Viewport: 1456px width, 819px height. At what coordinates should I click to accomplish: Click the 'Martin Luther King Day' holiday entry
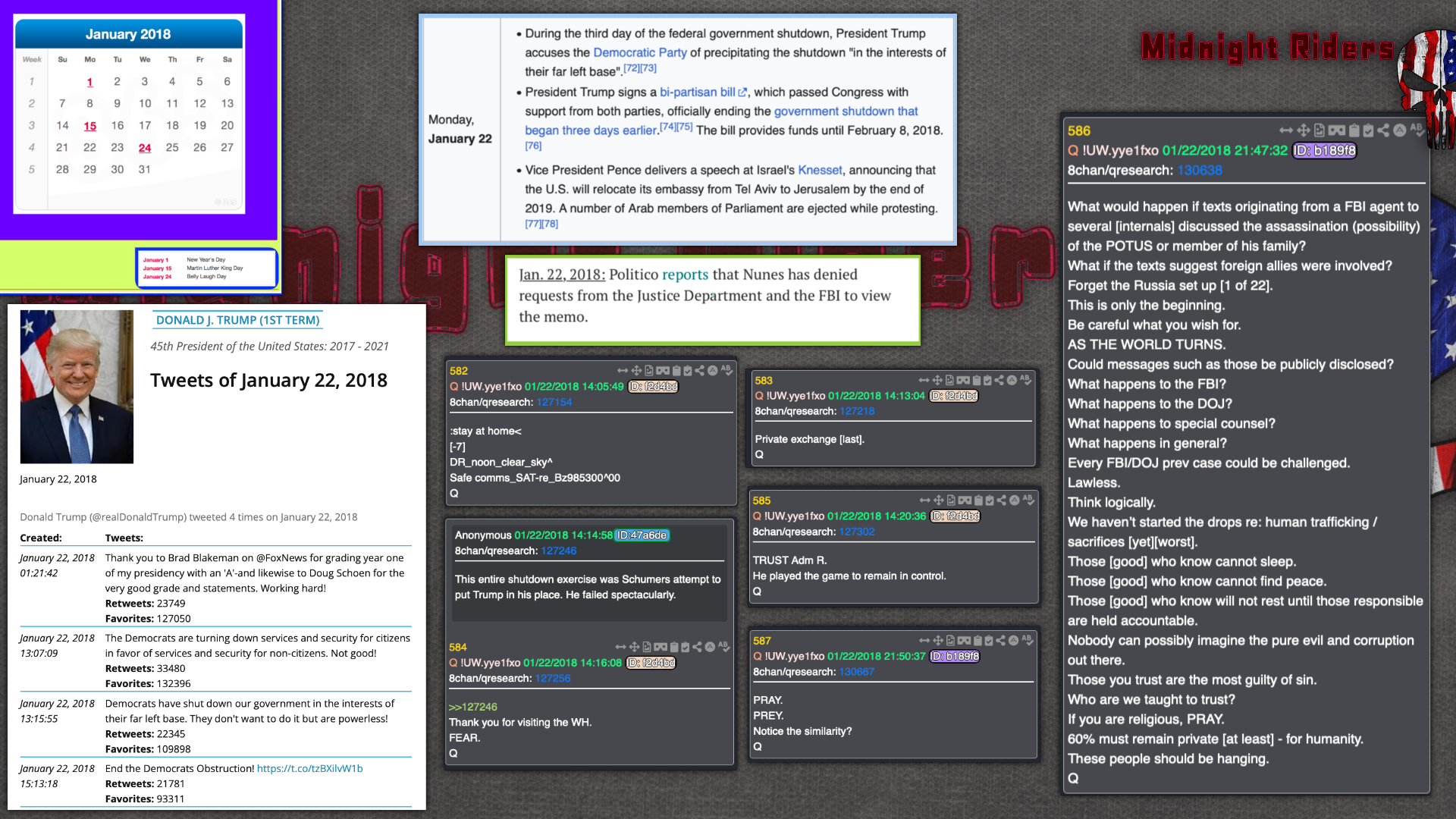215,268
